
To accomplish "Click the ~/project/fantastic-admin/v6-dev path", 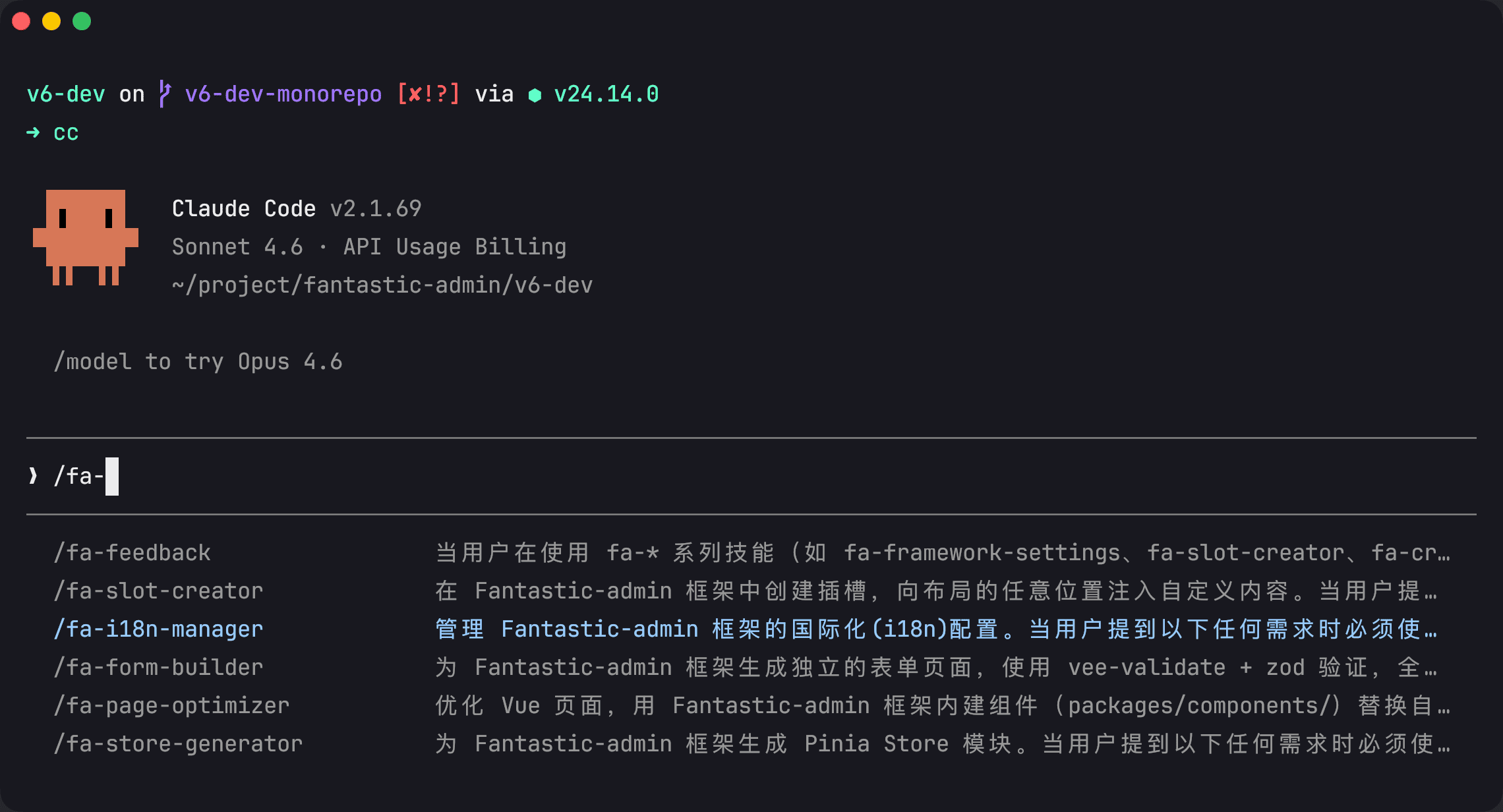I will click(x=382, y=285).
